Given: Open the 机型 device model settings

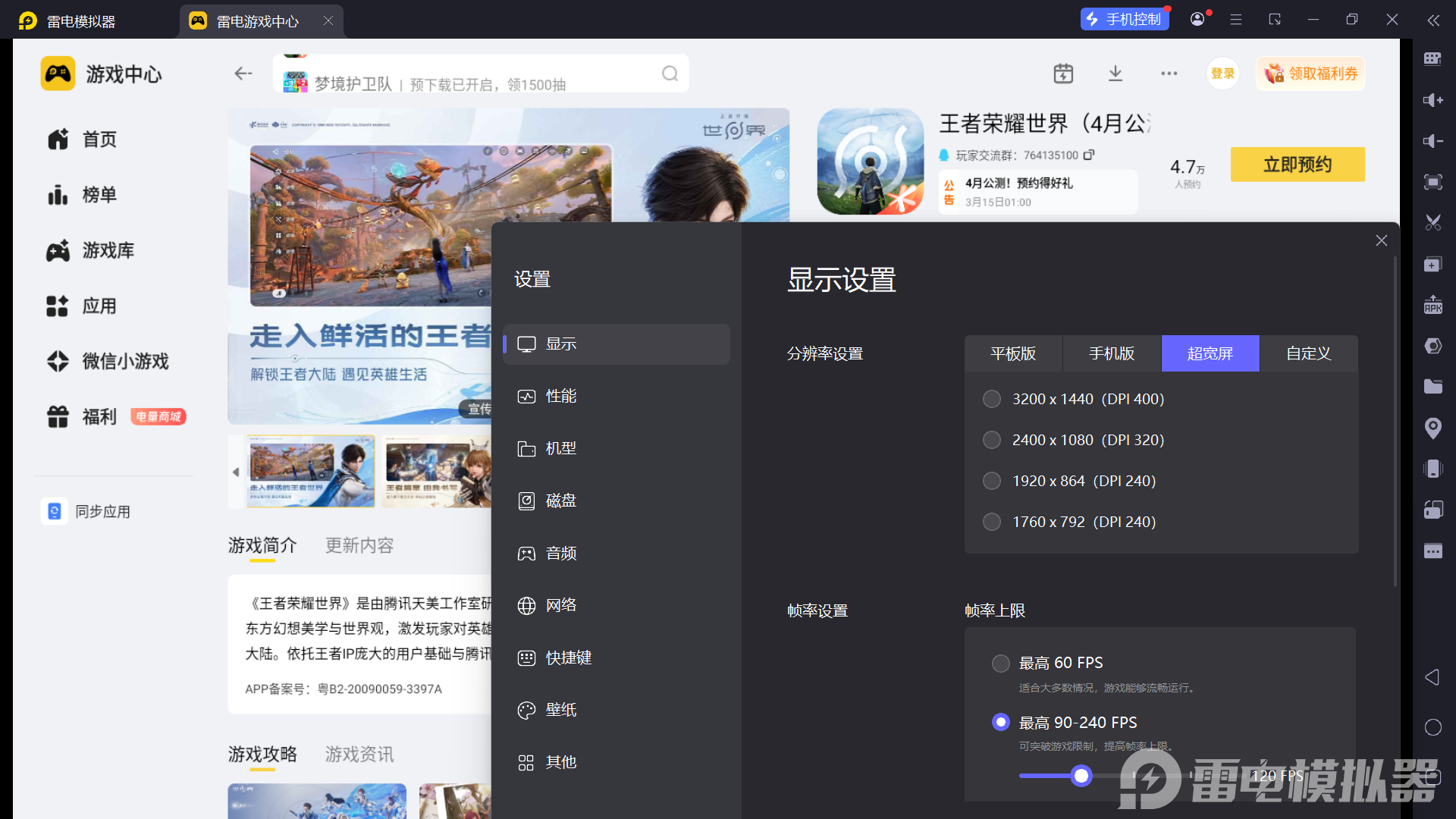Looking at the screenshot, I should pos(561,448).
